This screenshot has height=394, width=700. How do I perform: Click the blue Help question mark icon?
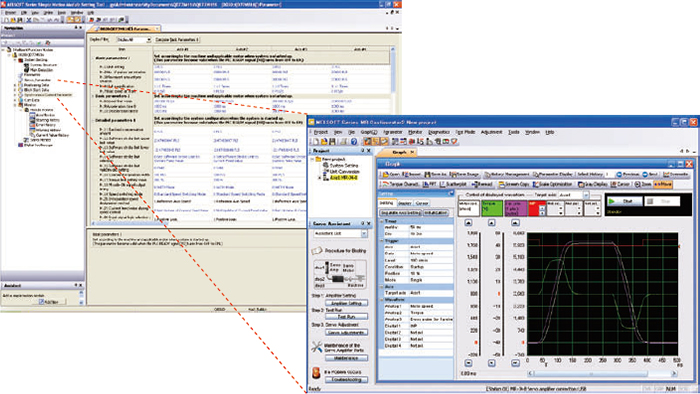pyautogui.click(x=354, y=141)
